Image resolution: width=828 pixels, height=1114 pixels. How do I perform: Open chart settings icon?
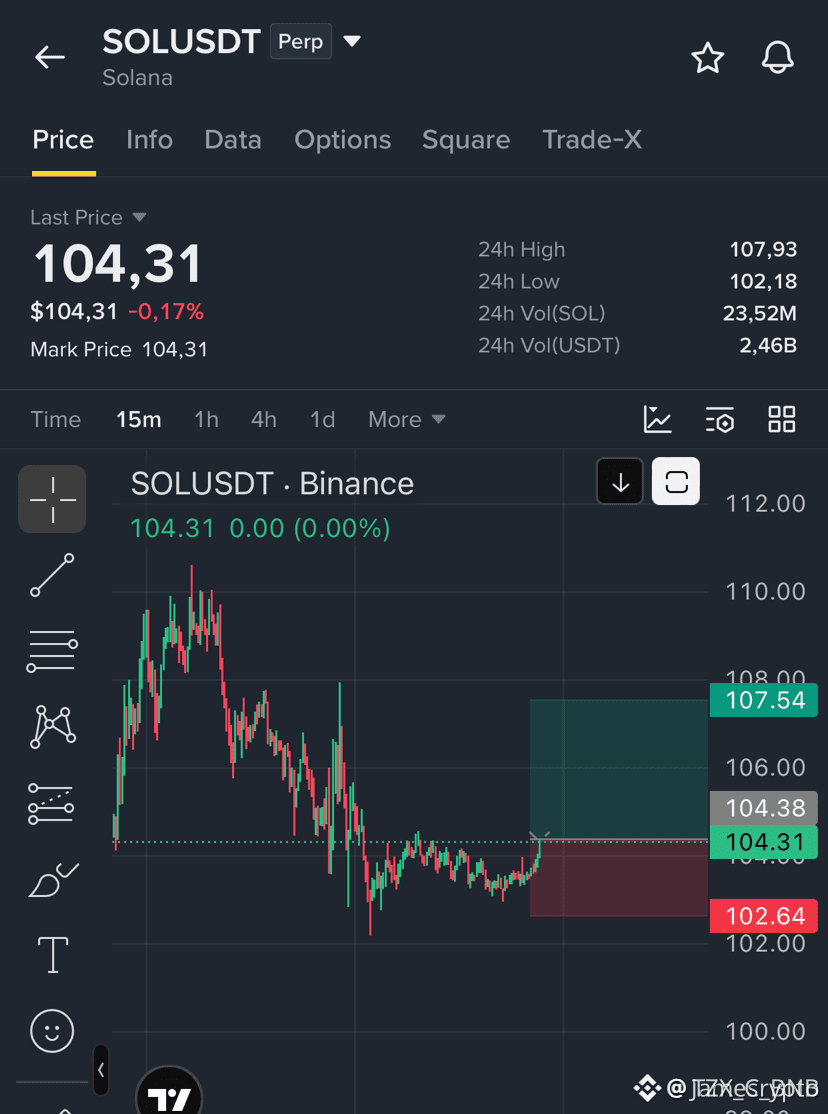pos(719,419)
